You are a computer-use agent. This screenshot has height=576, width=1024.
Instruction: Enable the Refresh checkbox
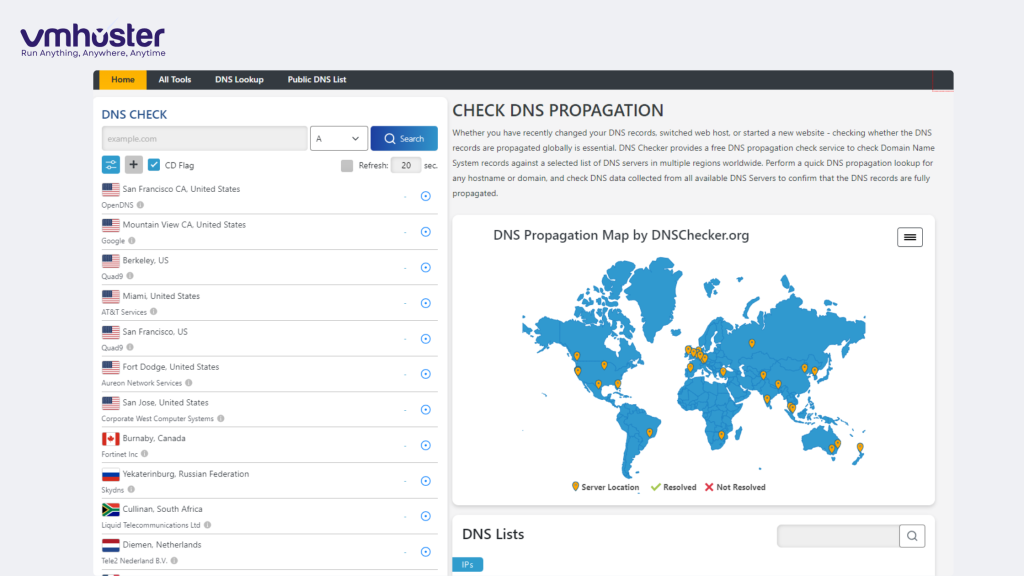coord(347,166)
